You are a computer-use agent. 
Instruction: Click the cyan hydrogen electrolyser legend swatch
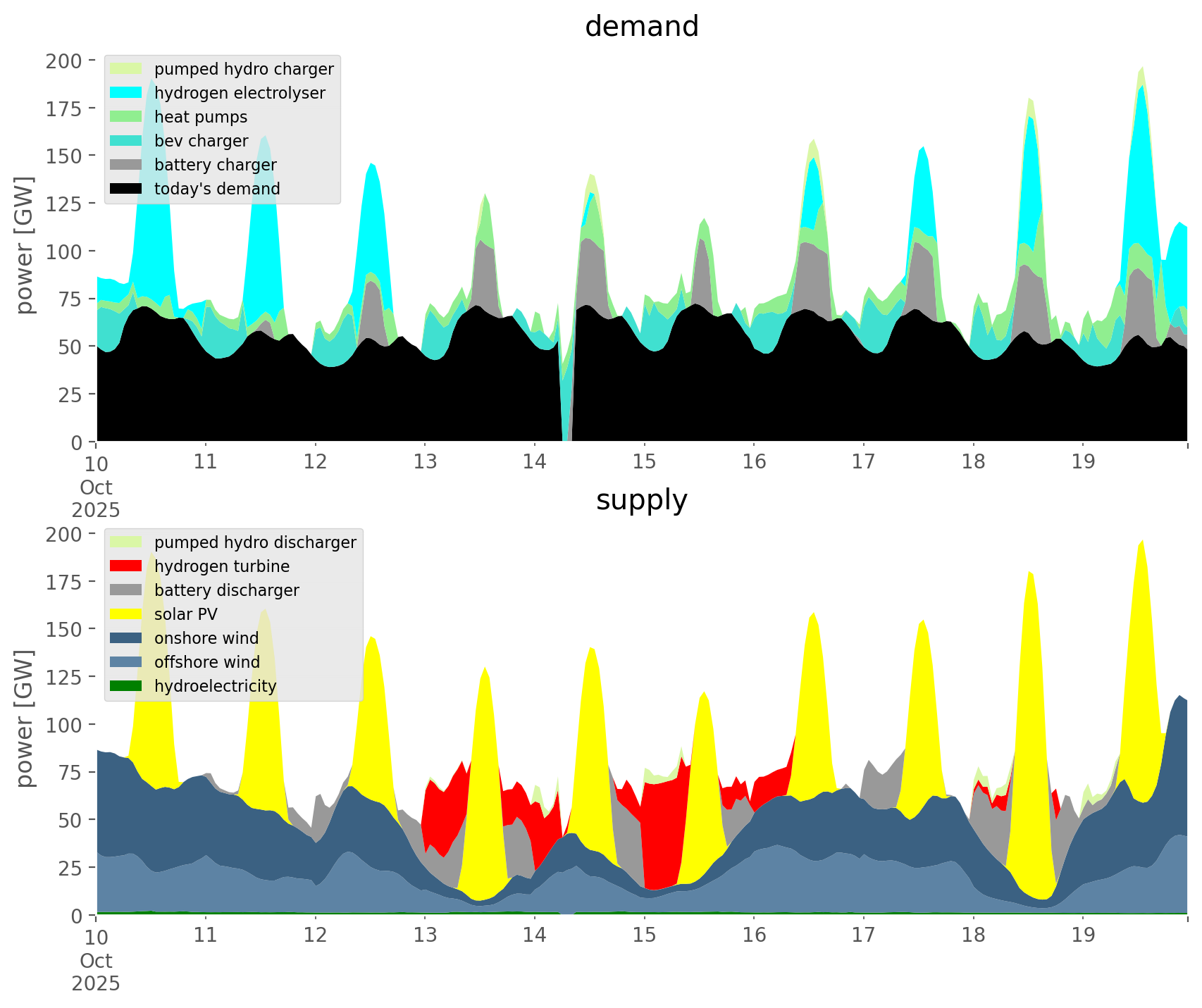click(x=126, y=93)
